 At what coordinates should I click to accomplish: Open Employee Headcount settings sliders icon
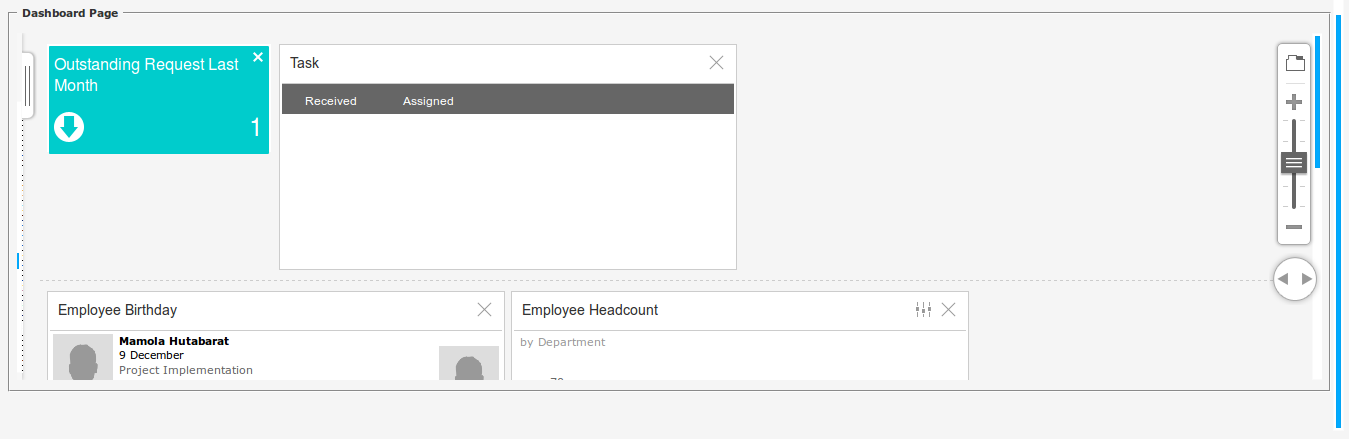(923, 310)
